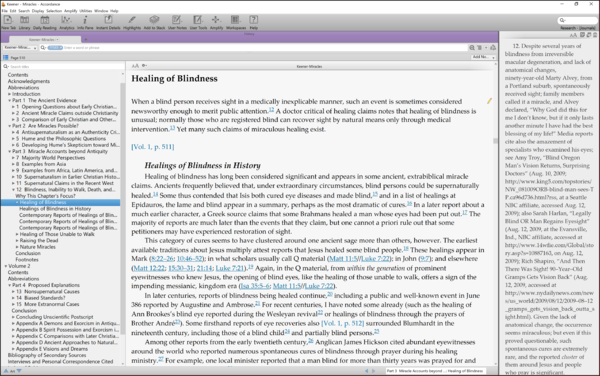Collapse Part 3 Miracle Accounts beyond Antiquity
600x376 pixels.
10,151
